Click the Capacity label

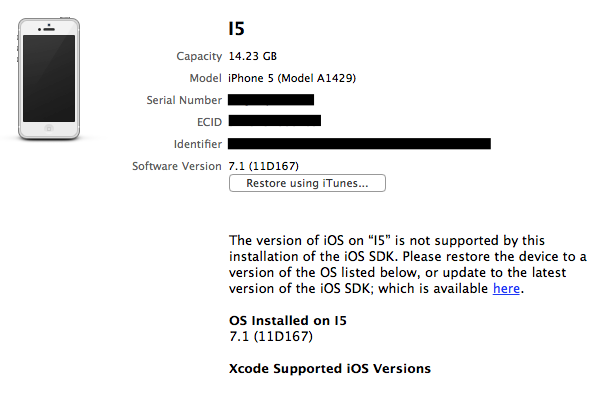(199, 57)
